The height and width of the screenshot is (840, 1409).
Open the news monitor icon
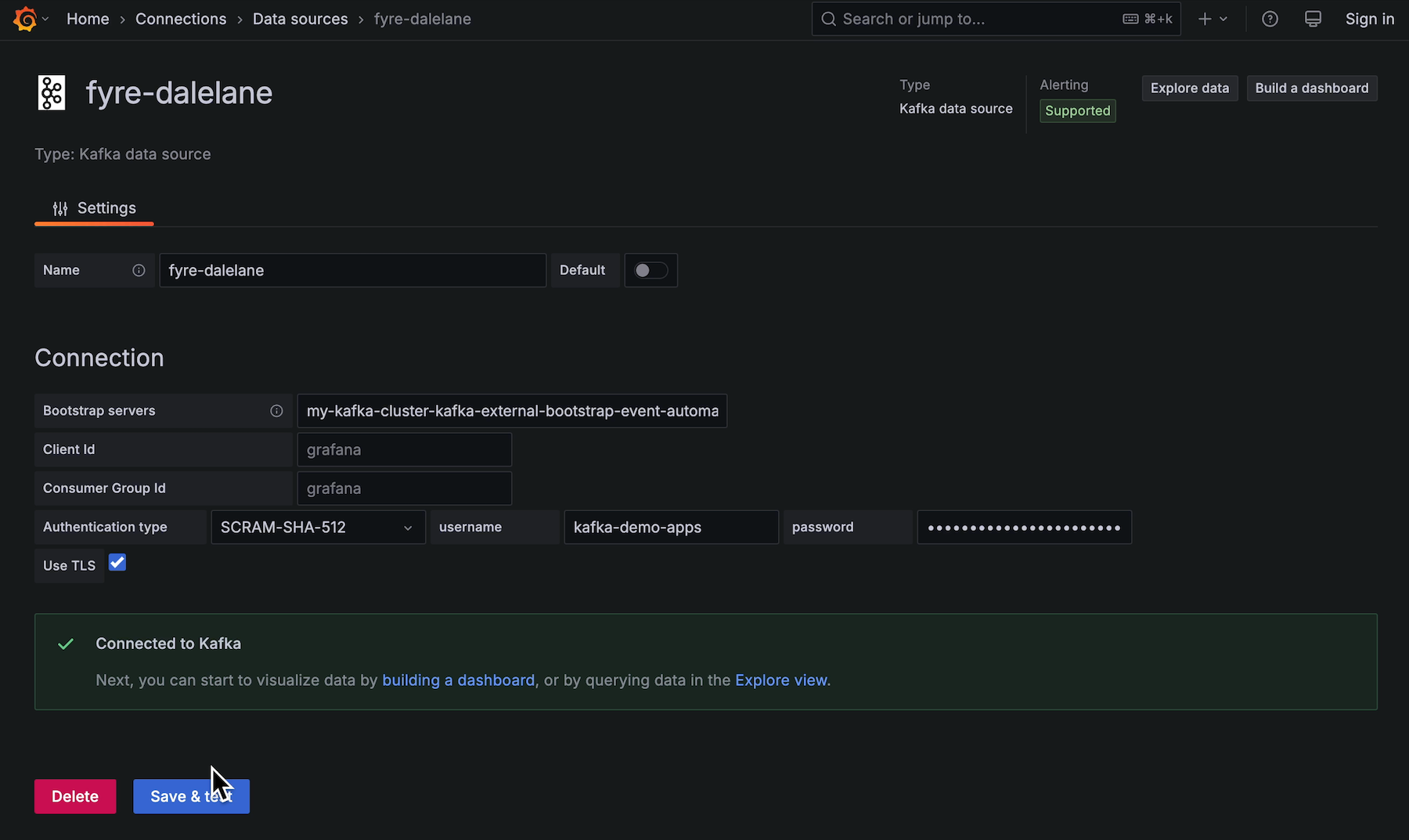click(x=1313, y=19)
